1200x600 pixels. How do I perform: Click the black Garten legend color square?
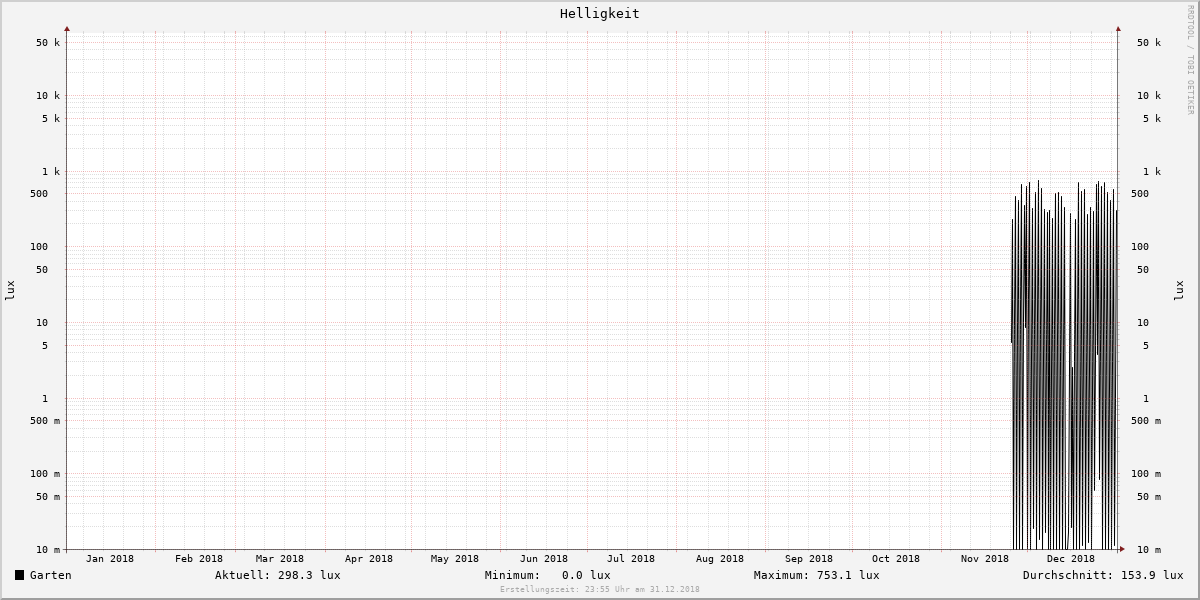pos(19,575)
